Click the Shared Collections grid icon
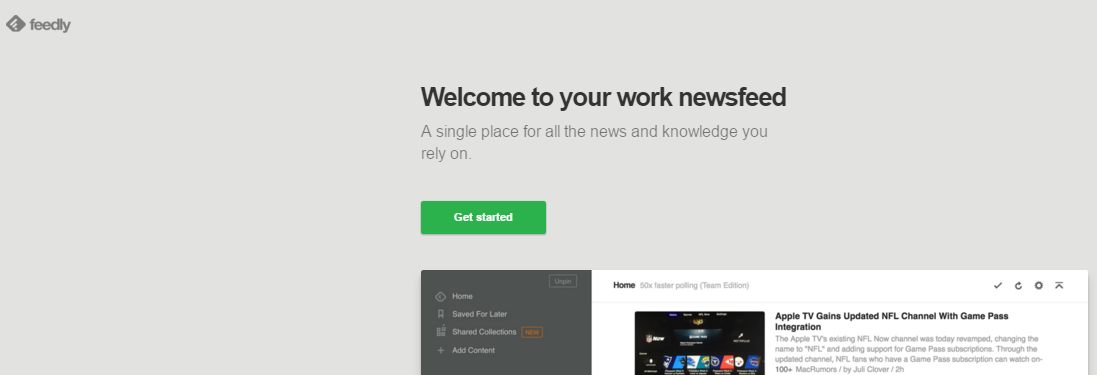Viewport: 1097px width, 375px height. pos(441,332)
